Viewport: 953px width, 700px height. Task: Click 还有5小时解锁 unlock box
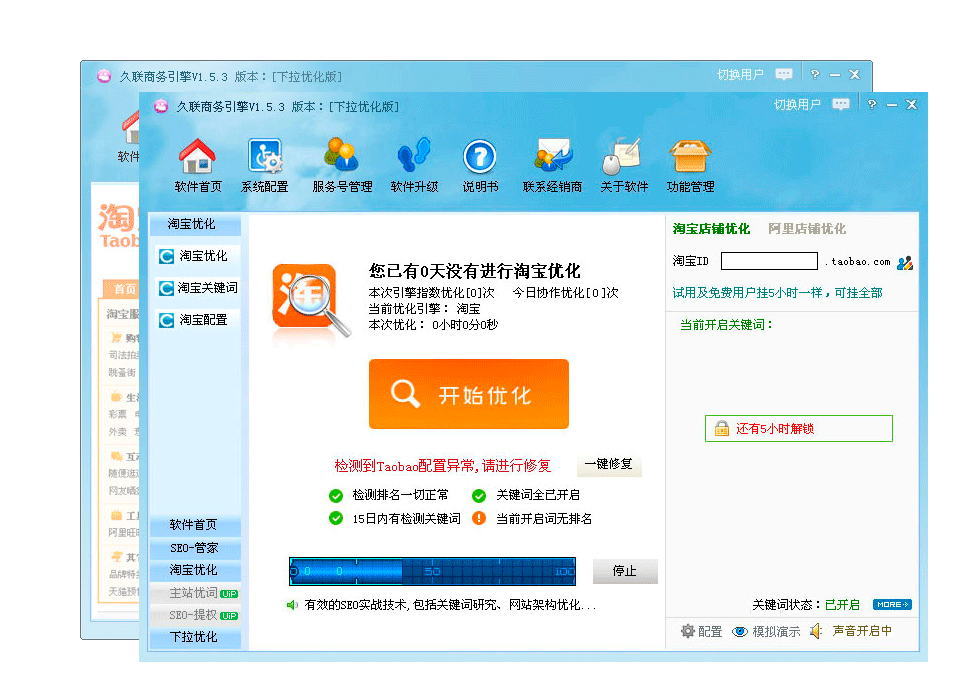pos(799,428)
